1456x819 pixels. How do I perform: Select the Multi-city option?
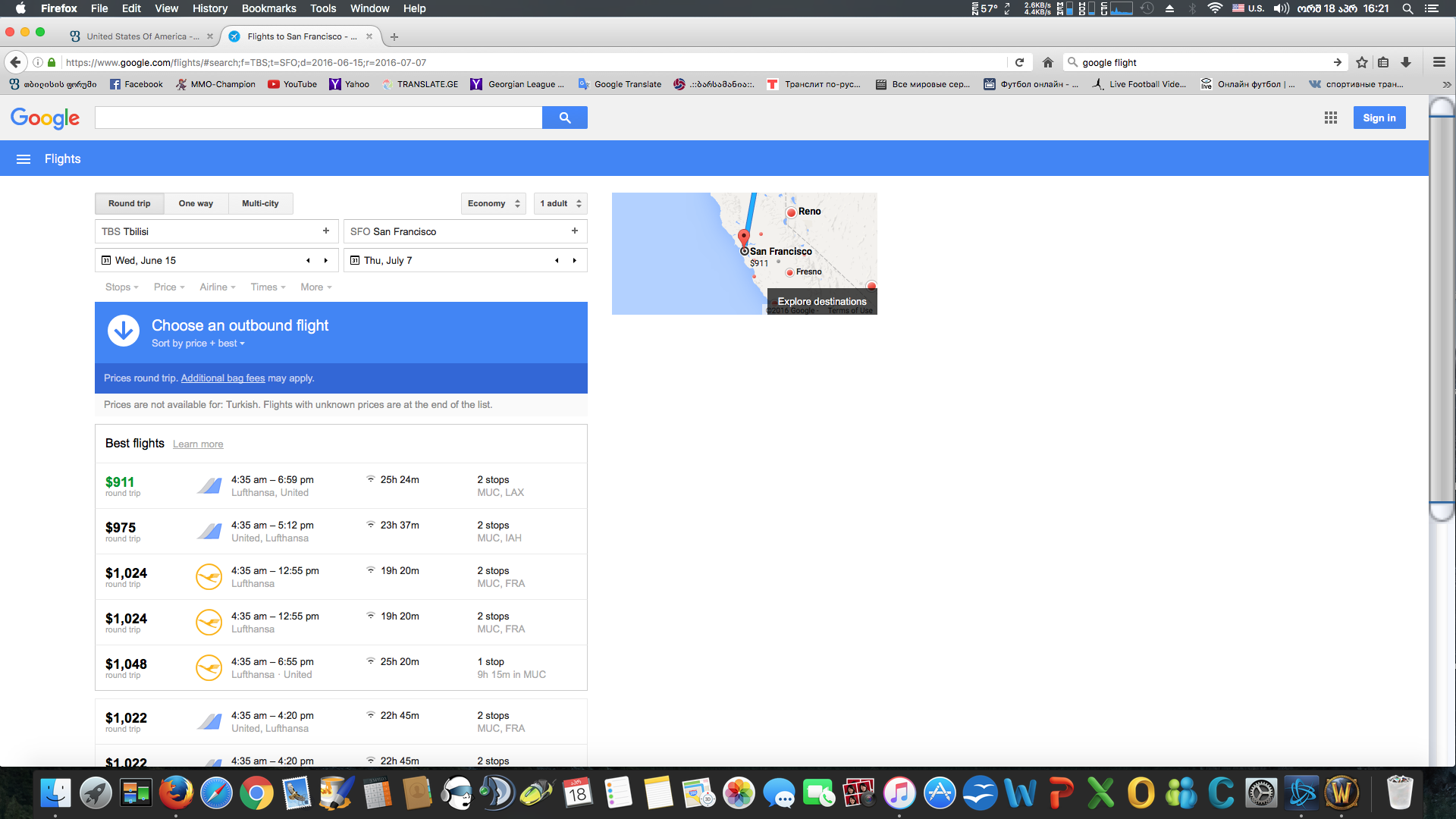(260, 203)
